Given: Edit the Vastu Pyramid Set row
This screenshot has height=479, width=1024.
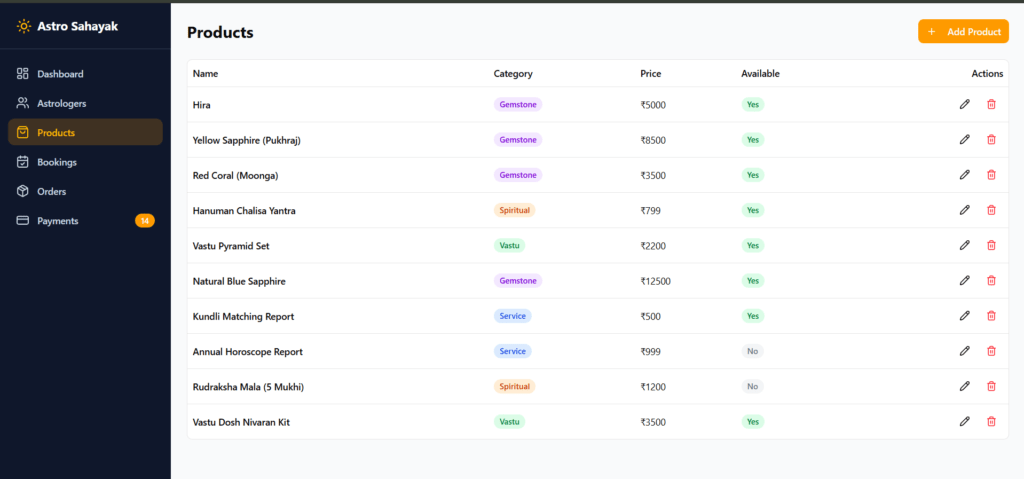Looking at the screenshot, I should tap(964, 245).
